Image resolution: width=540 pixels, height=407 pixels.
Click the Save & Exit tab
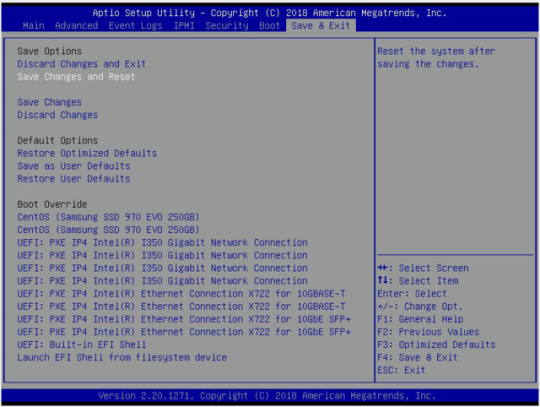[x=321, y=26]
